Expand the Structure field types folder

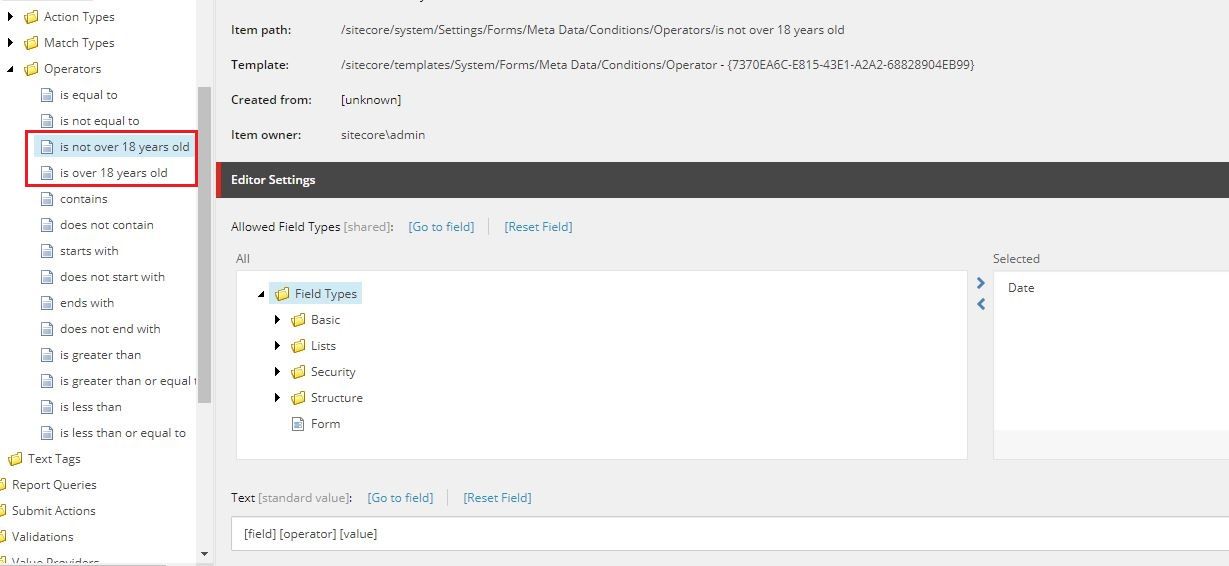(278, 398)
